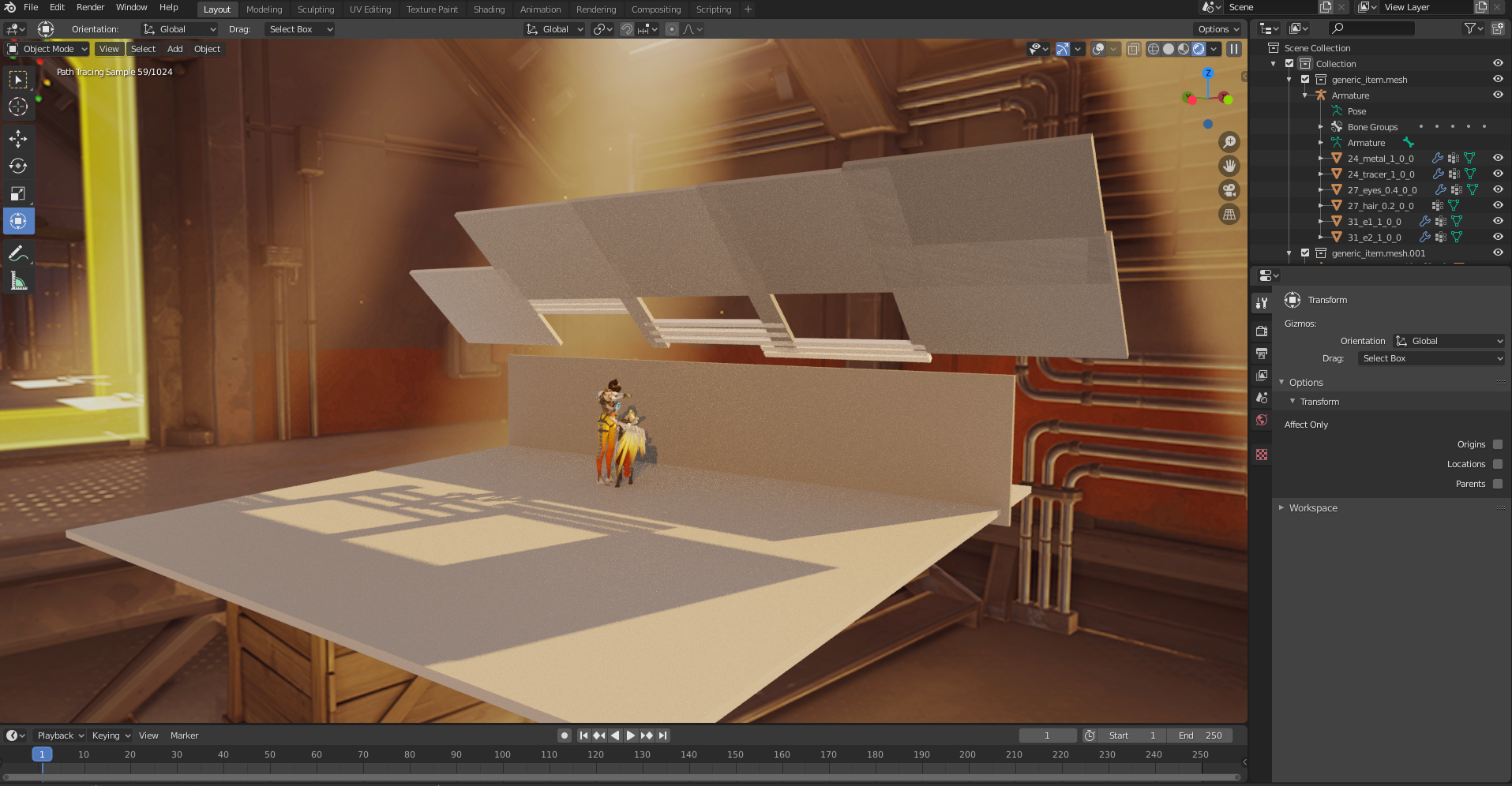
Task: Switch to the Shading workspace tab
Action: point(489,9)
